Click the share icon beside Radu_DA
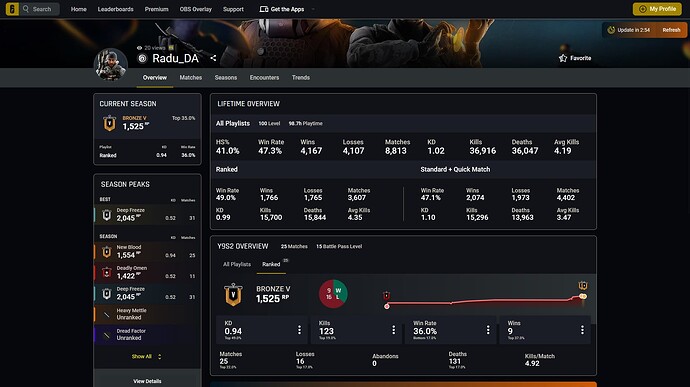This screenshot has width=690, height=387. pyautogui.click(x=213, y=58)
